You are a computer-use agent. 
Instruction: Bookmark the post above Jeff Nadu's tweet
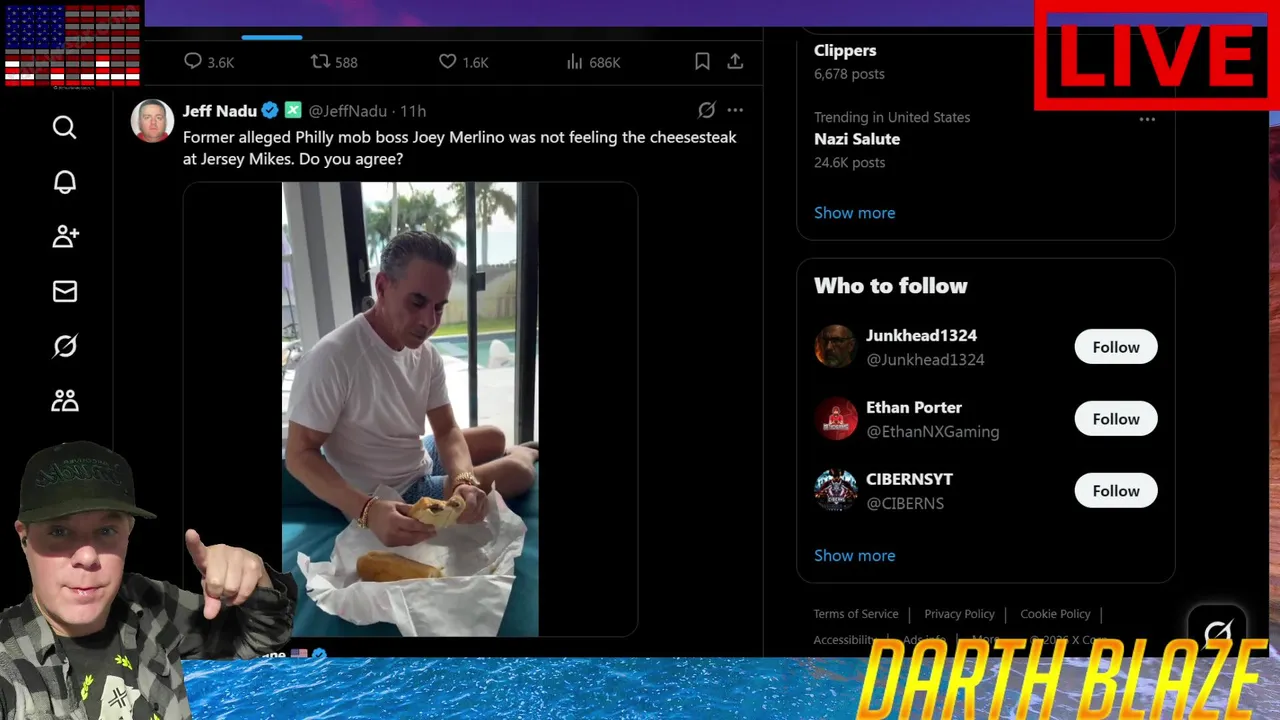(702, 62)
